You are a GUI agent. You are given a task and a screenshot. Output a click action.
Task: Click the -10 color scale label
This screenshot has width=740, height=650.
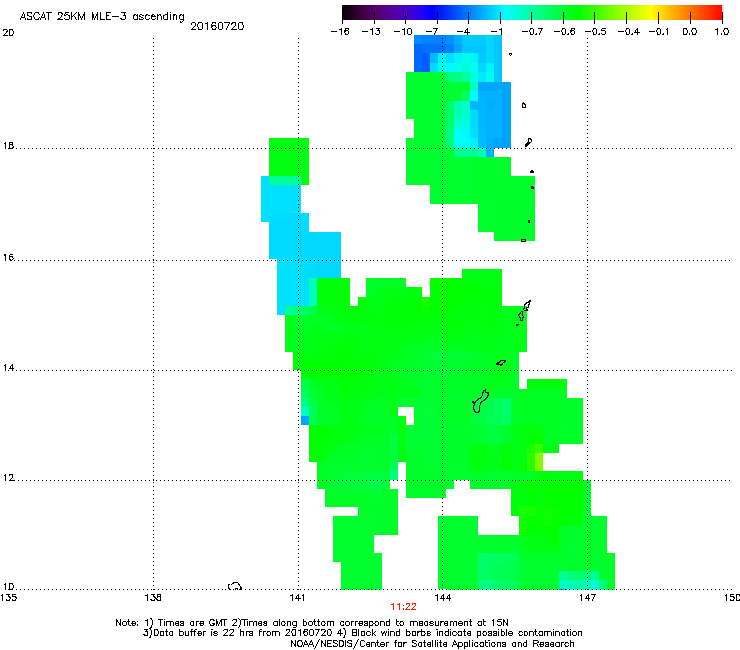point(403,32)
